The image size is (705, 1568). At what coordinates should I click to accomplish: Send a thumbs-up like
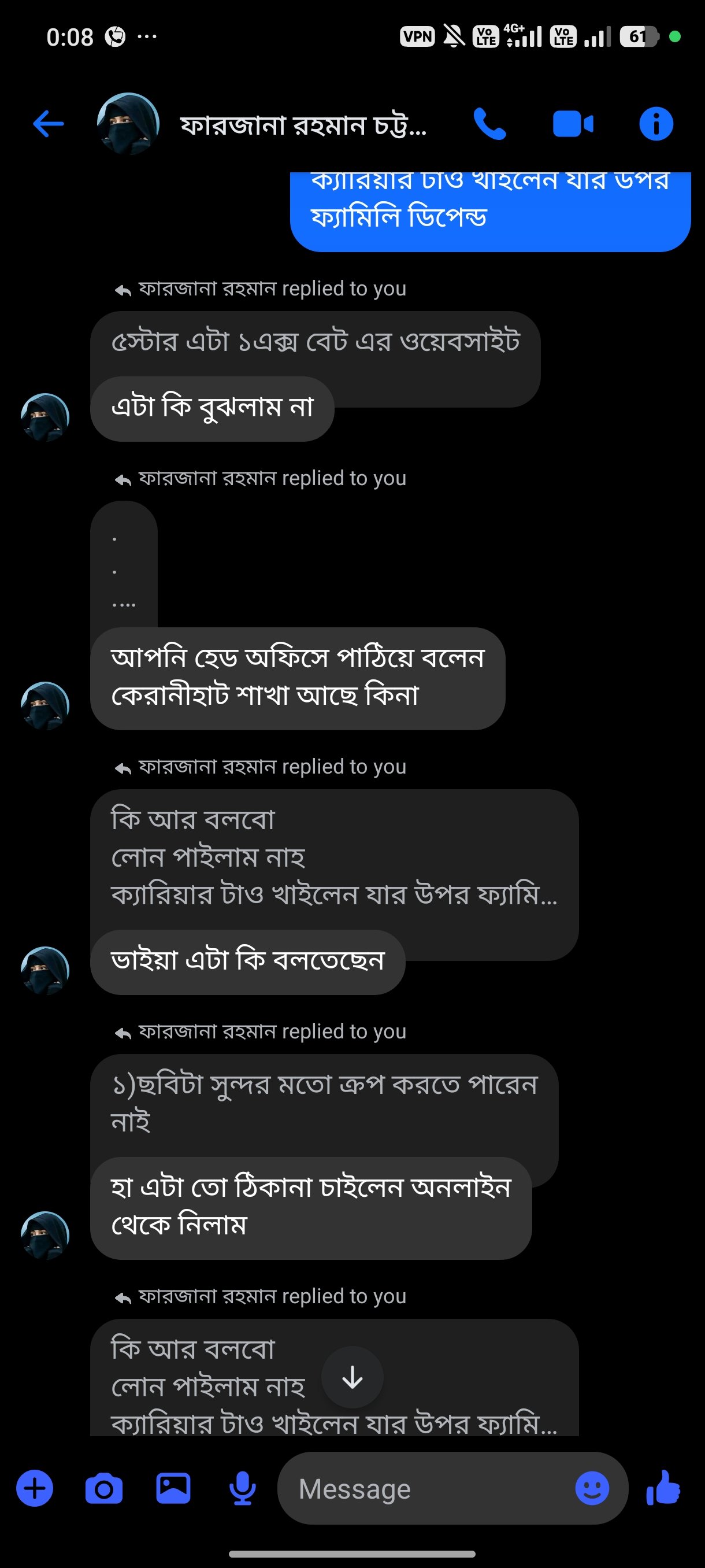pos(663,1489)
